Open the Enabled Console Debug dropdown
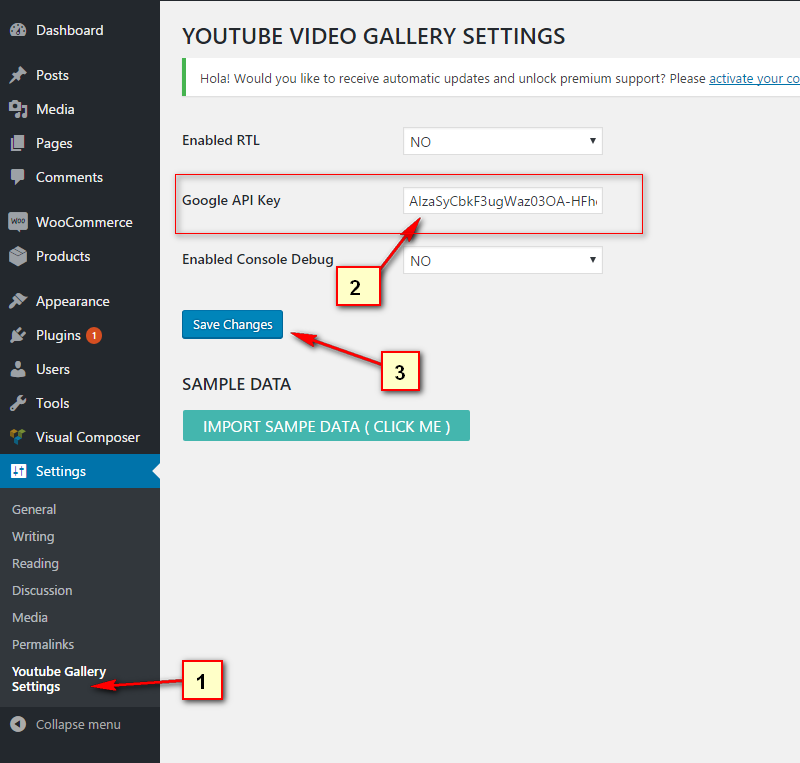Image resolution: width=800 pixels, height=763 pixels. pos(502,261)
